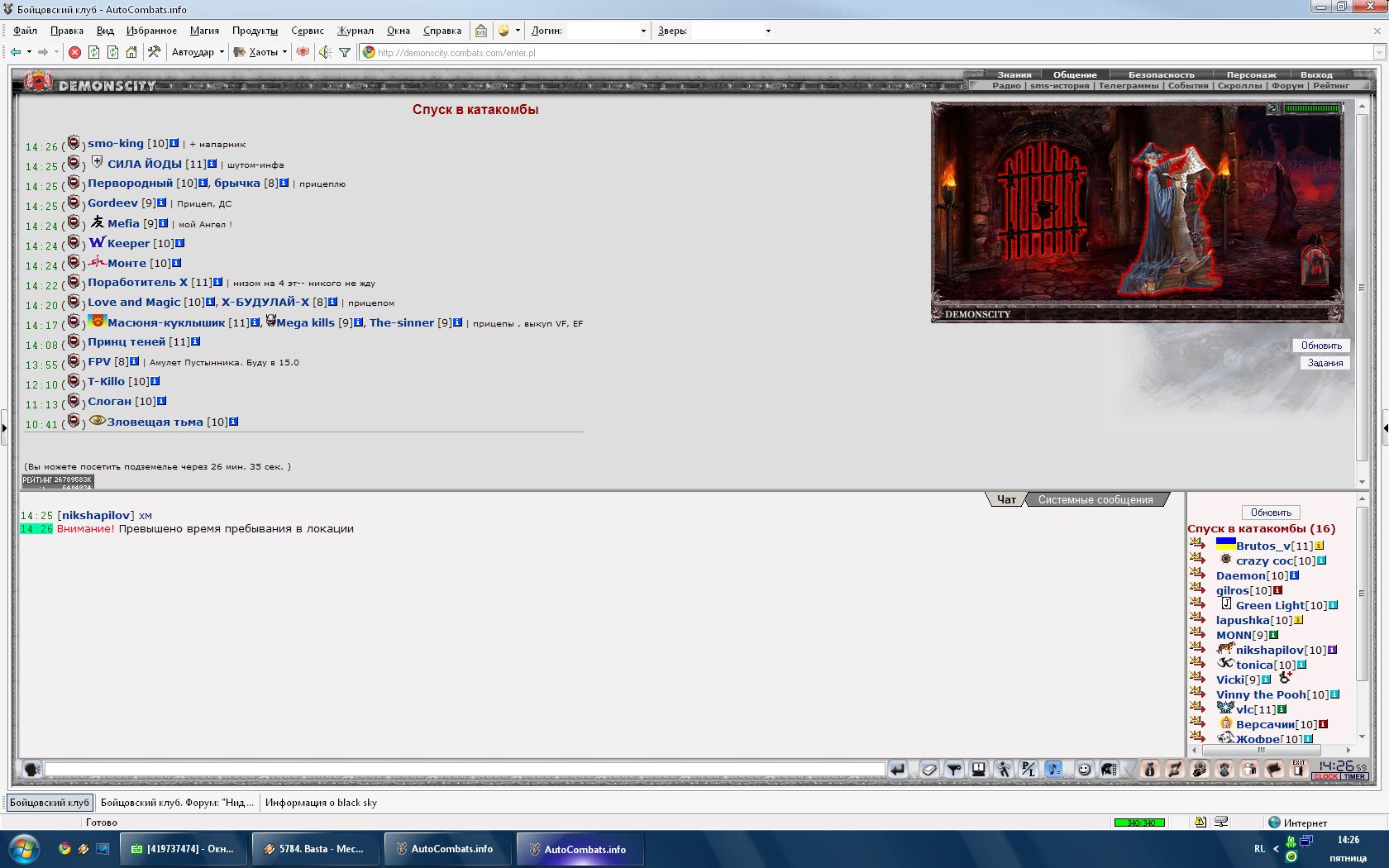
Task: Click Обновить button under dungeon image
Action: 1321,346
